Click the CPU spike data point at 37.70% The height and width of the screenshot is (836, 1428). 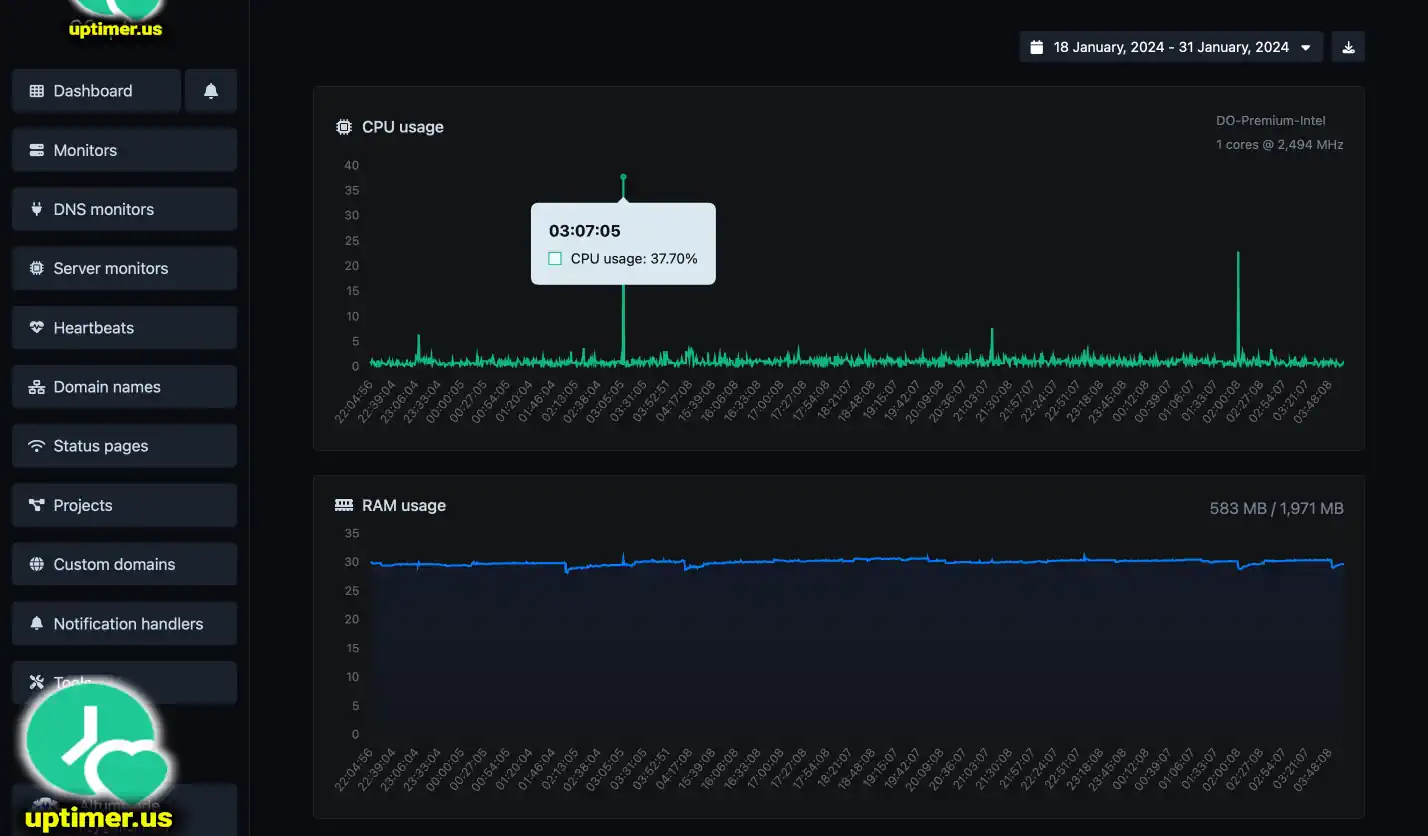623,177
